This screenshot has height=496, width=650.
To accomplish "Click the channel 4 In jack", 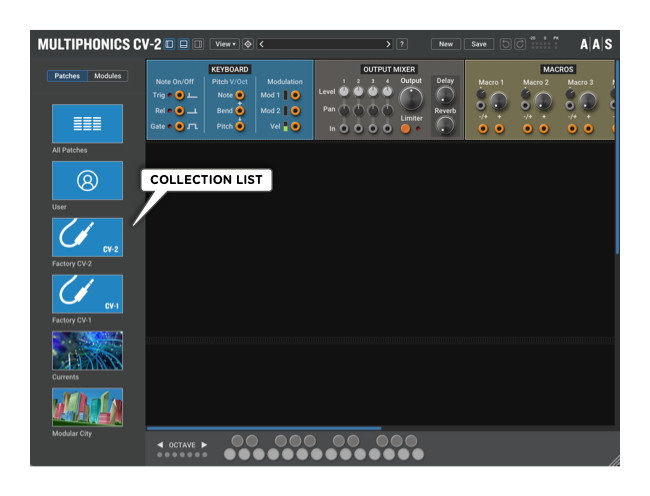I will (x=387, y=129).
